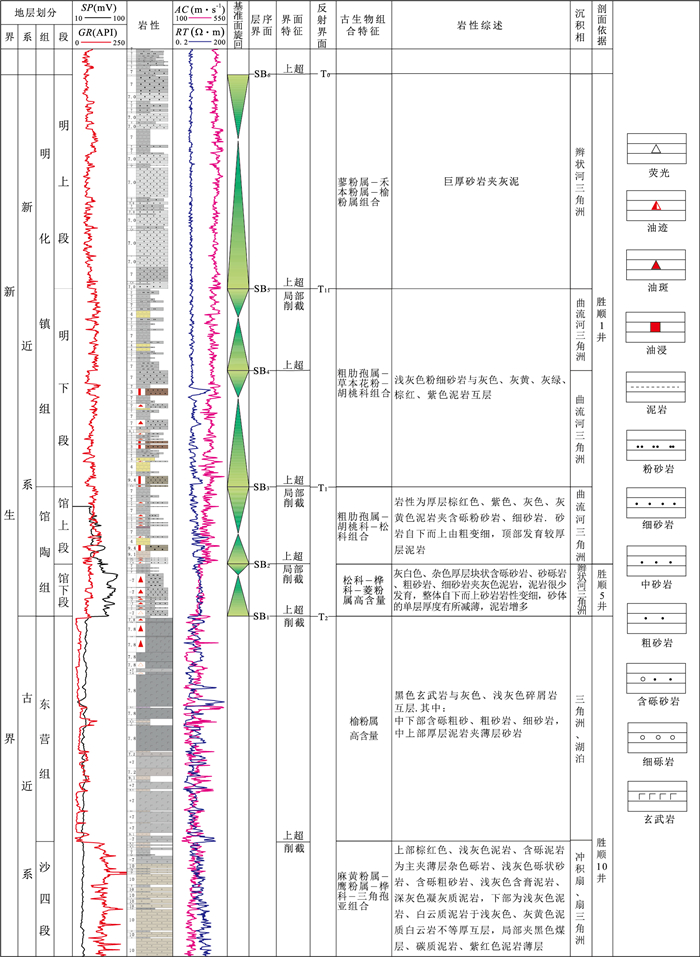The width and height of the screenshot is (700, 957).
Task: Click the 粉砂岩 paired-dots legend symbol
Action: [656, 446]
